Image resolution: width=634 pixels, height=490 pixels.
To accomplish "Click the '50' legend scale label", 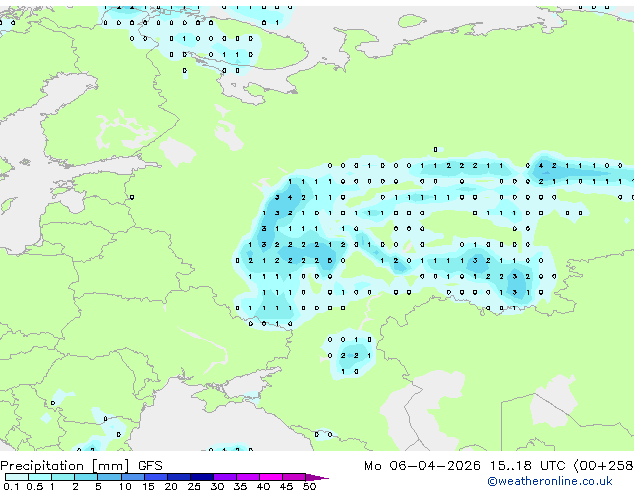I will coord(309,486).
